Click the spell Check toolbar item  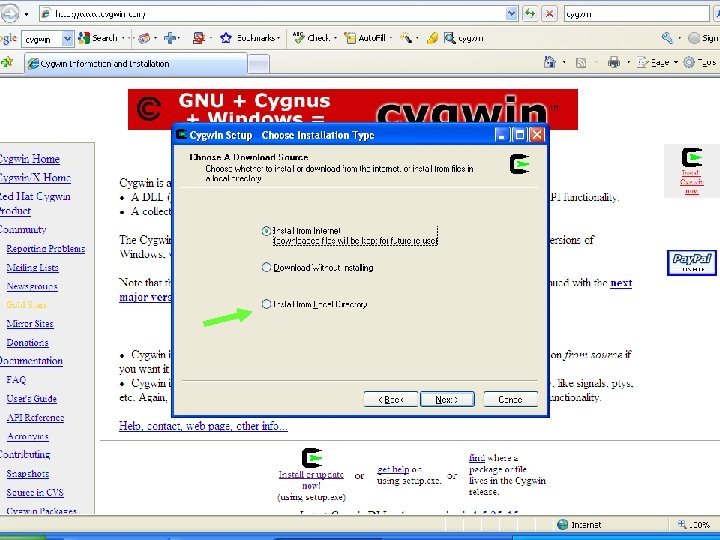pyautogui.click(x=314, y=38)
